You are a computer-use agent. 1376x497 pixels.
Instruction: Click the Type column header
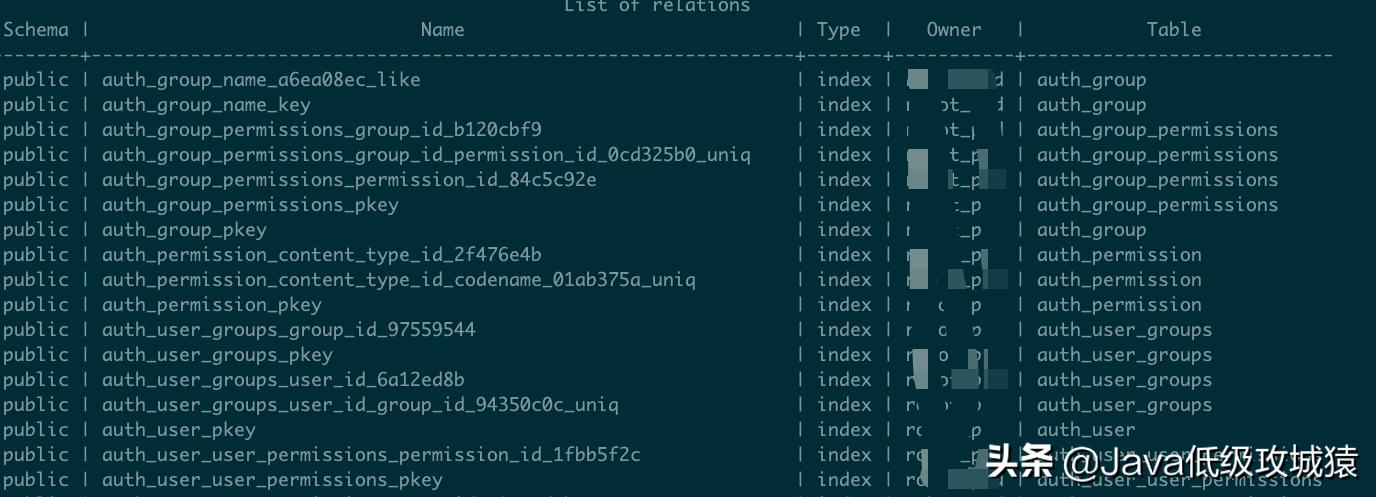pos(838,30)
